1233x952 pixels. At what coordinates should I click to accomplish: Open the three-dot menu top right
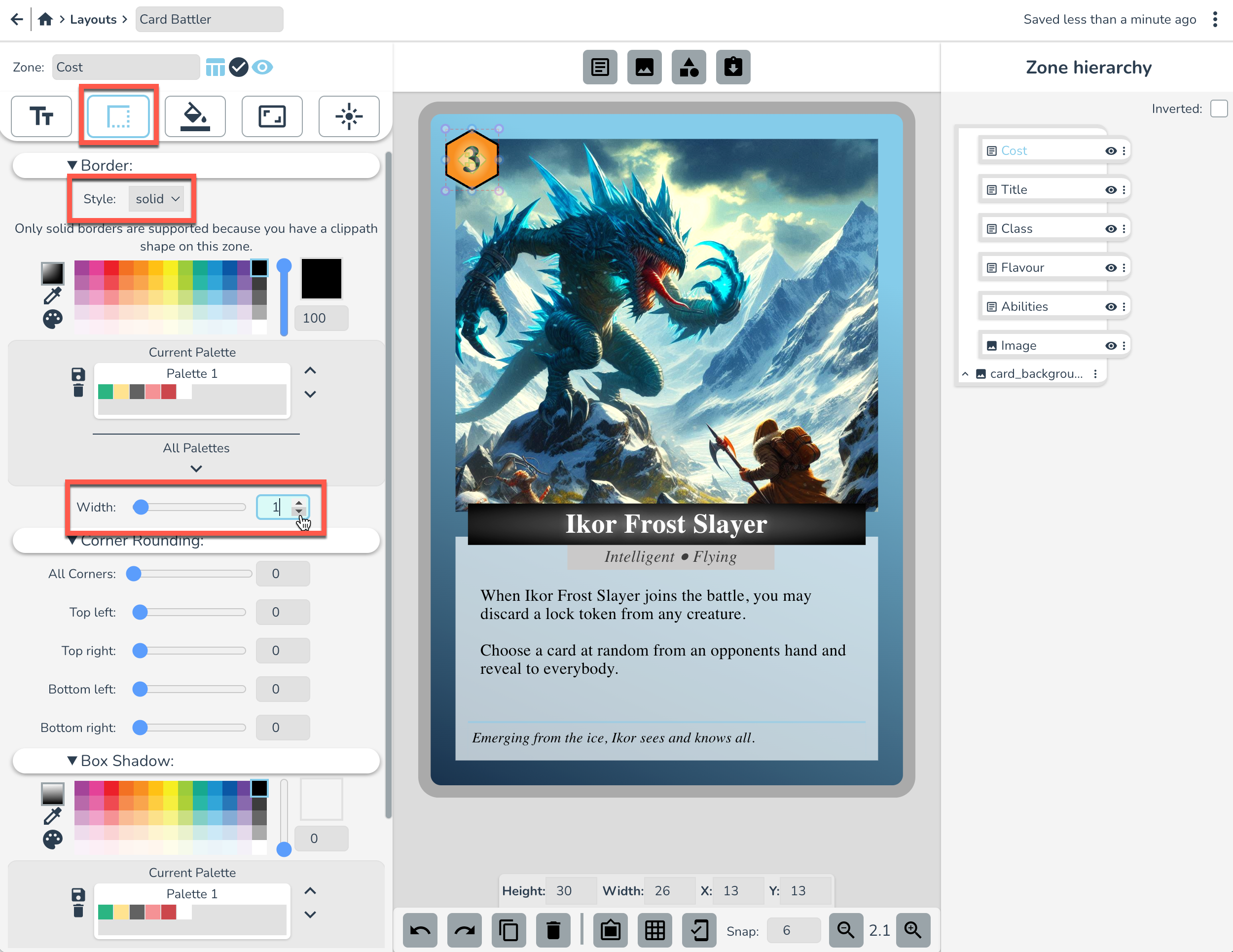click(1215, 19)
